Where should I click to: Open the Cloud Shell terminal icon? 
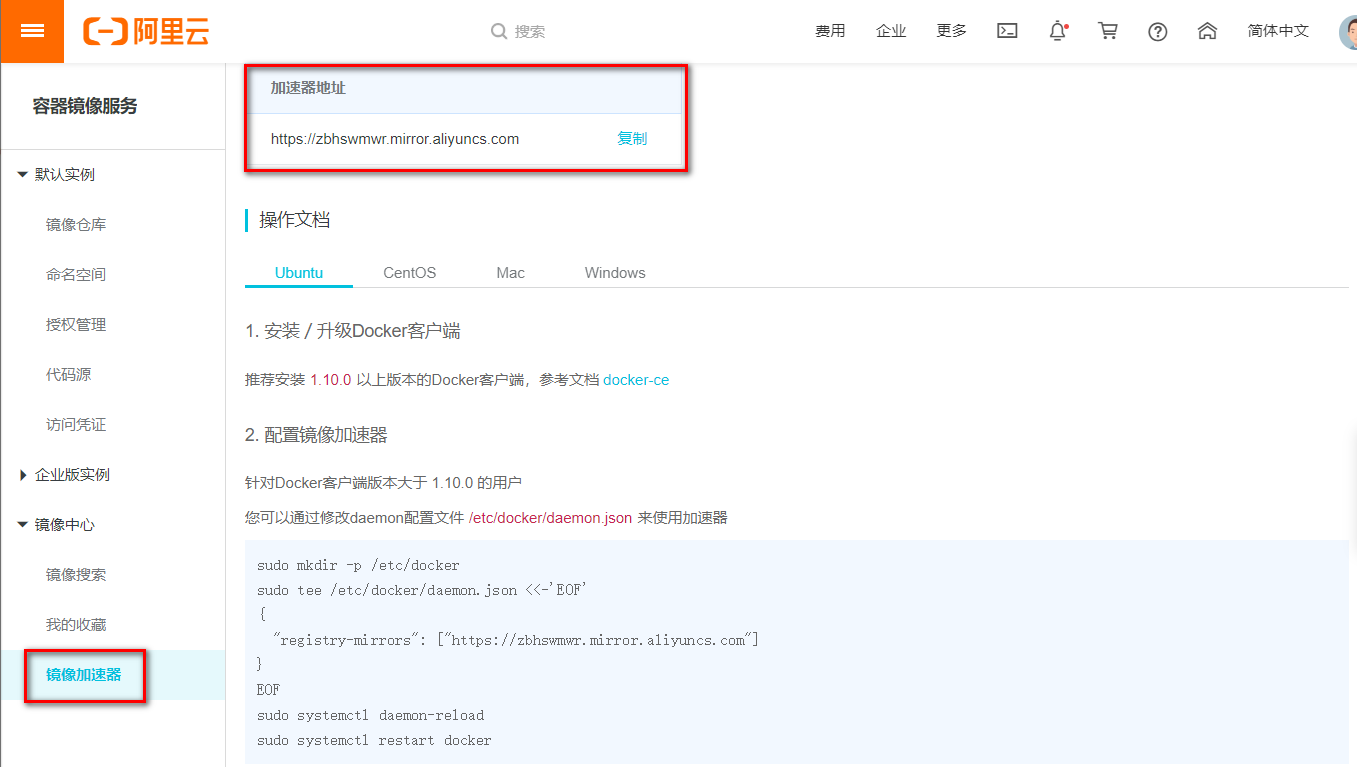(x=1007, y=31)
